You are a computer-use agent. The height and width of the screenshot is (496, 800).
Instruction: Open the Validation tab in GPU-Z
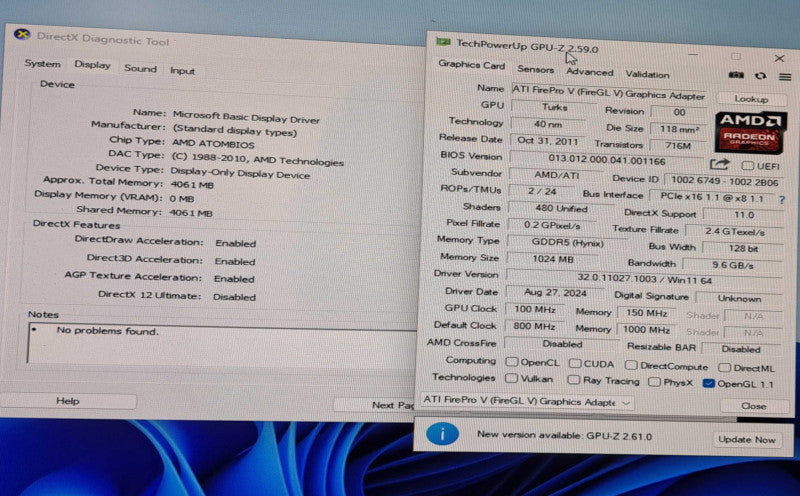[647, 75]
